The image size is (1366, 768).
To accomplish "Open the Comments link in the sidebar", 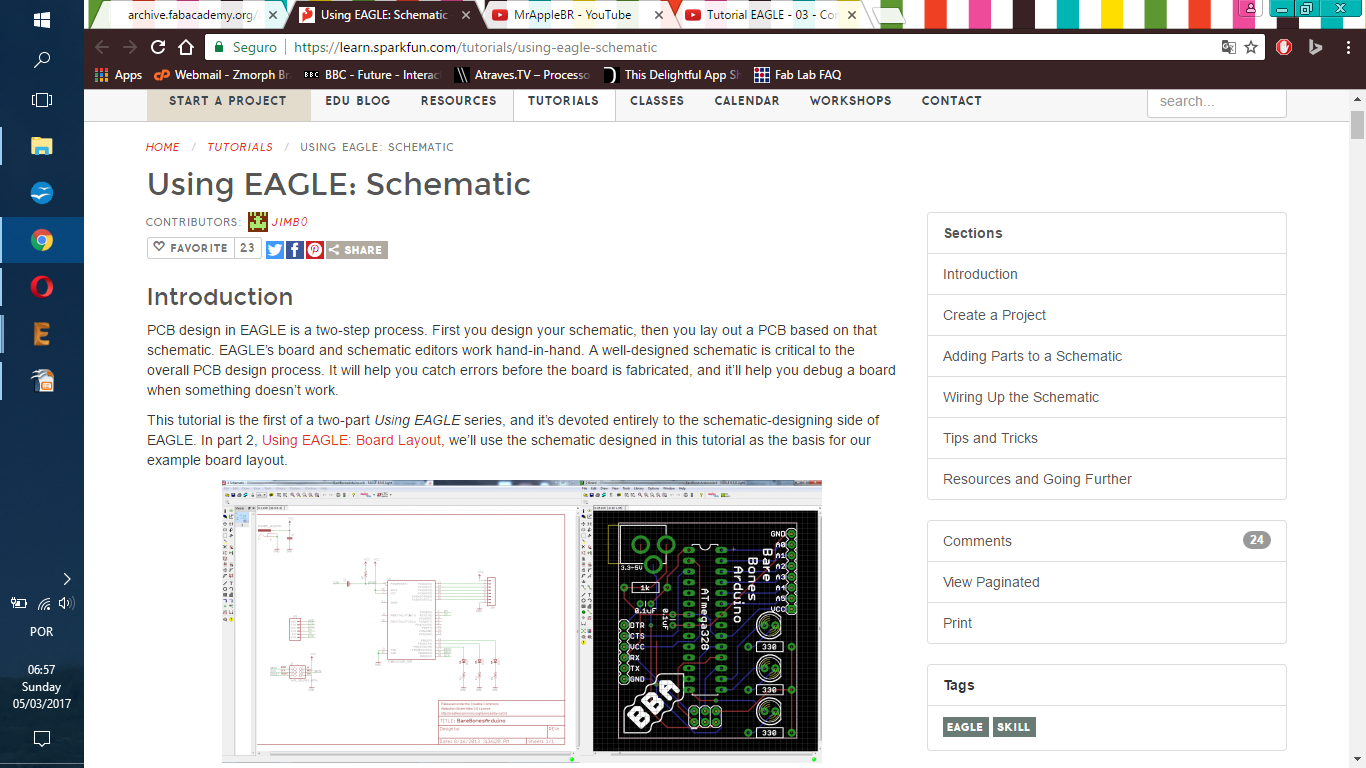I will click(1106, 541).
